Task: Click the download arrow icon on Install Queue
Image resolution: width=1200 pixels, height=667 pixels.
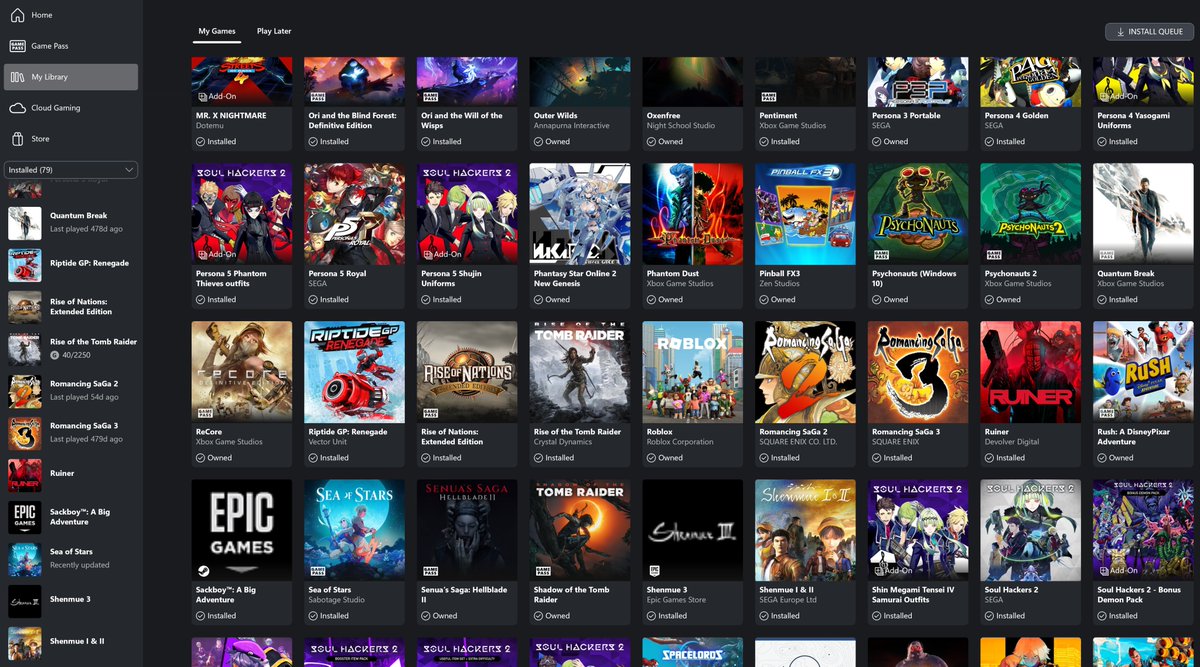Action: (1119, 32)
